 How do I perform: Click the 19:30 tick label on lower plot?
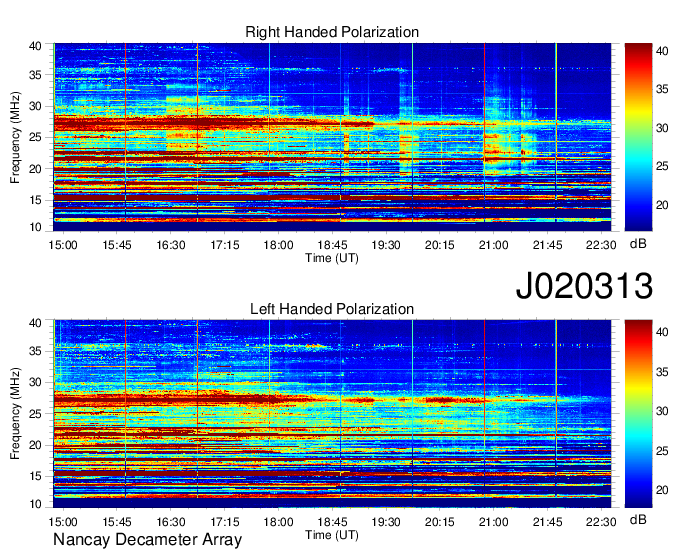point(386,522)
